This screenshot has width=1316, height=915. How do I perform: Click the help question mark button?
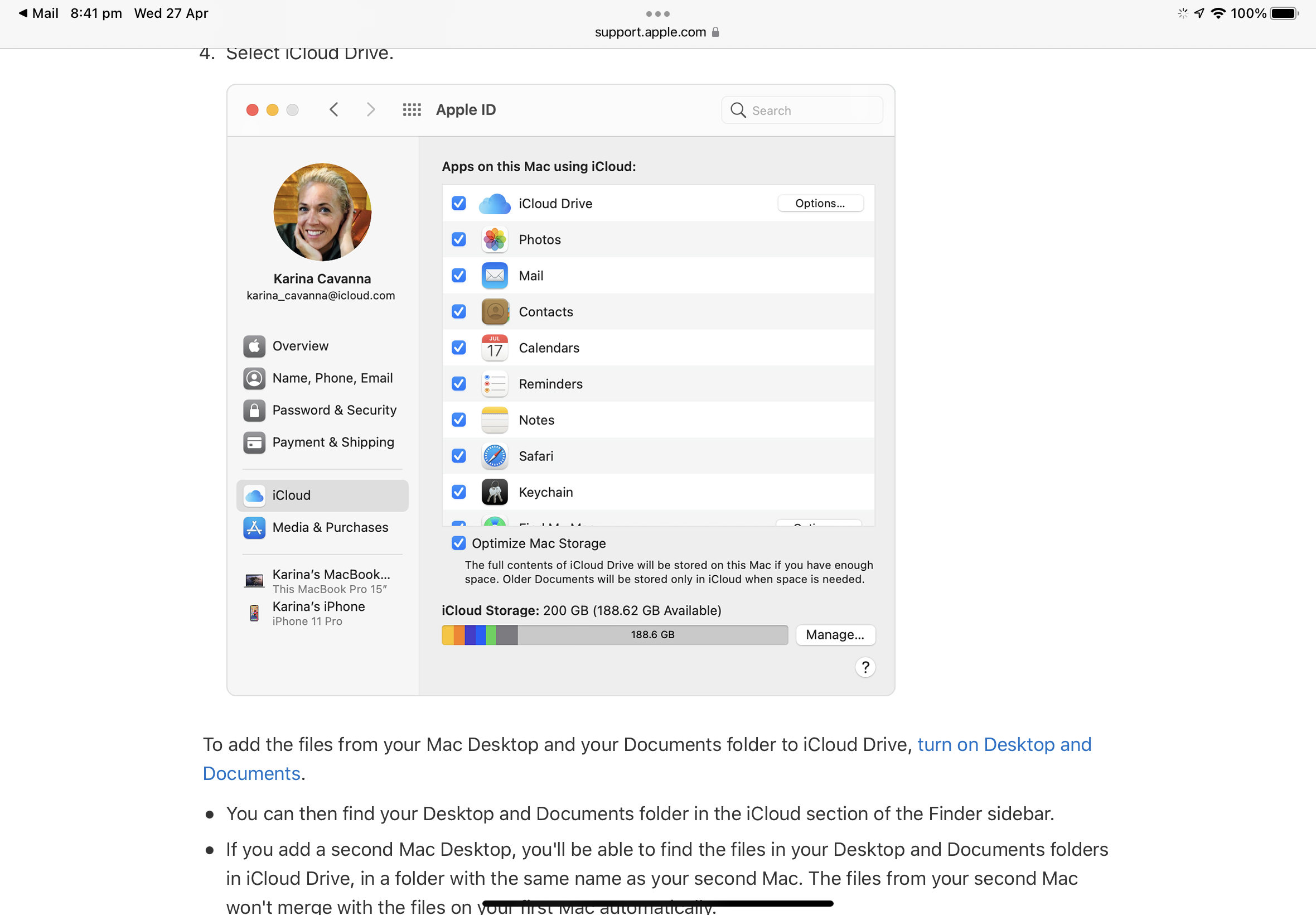click(x=865, y=667)
